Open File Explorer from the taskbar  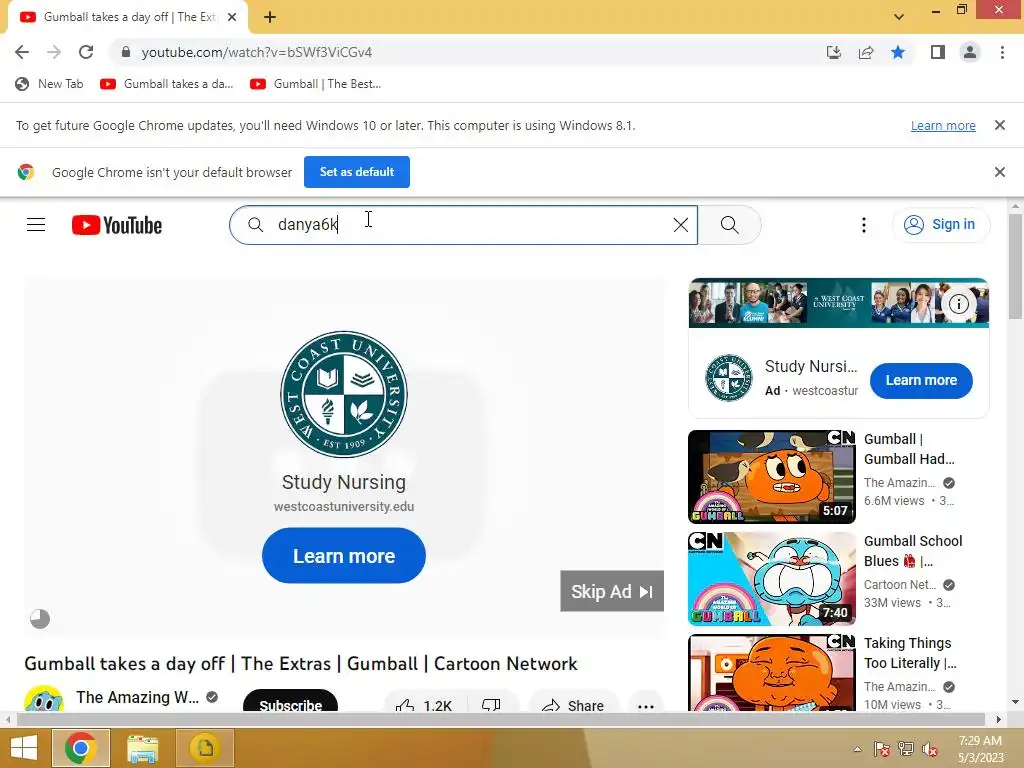tap(142, 748)
